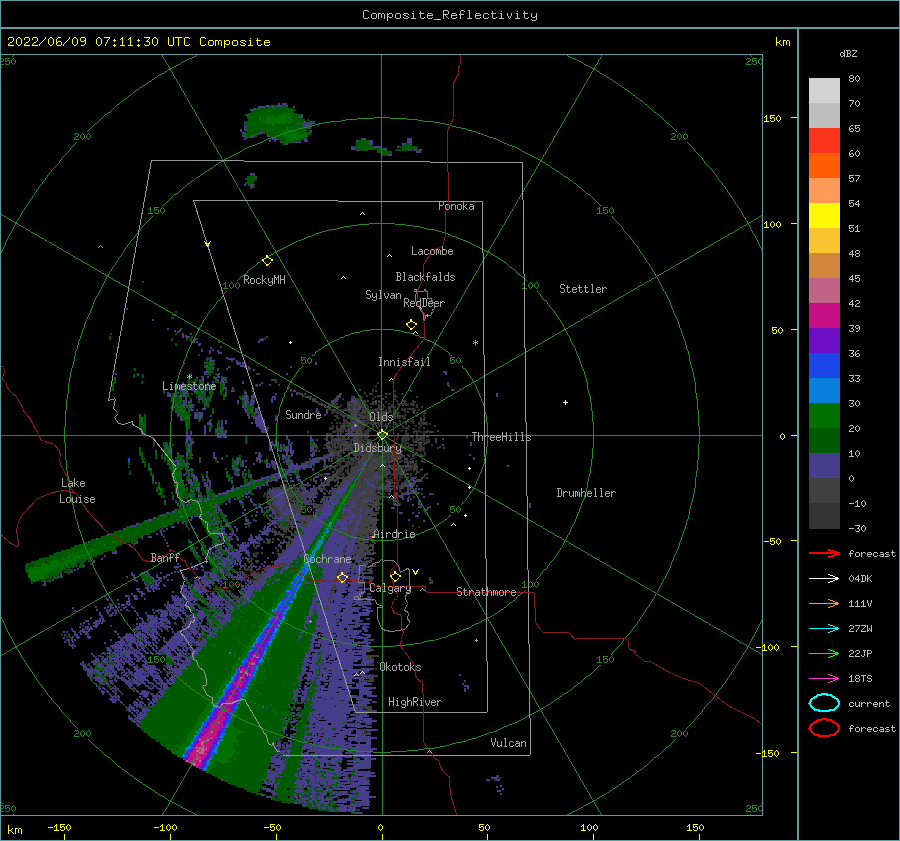Image resolution: width=900 pixels, height=841 pixels.
Task: Click the Strathmore label
Action: pos(486,592)
